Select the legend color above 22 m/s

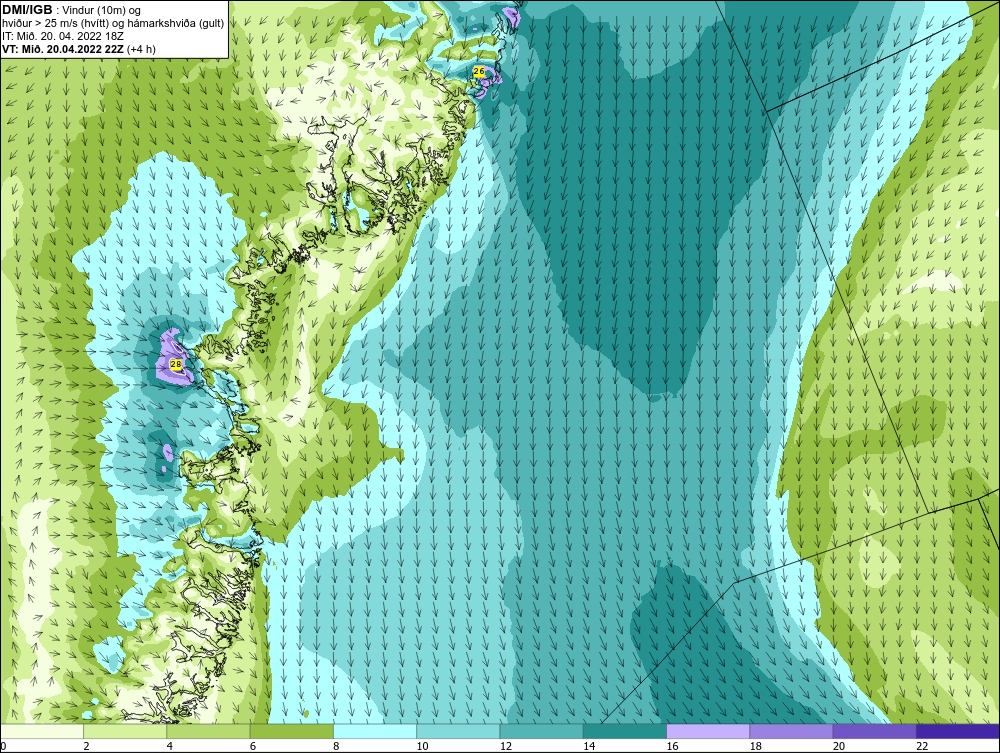pyautogui.click(x=958, y=731)
